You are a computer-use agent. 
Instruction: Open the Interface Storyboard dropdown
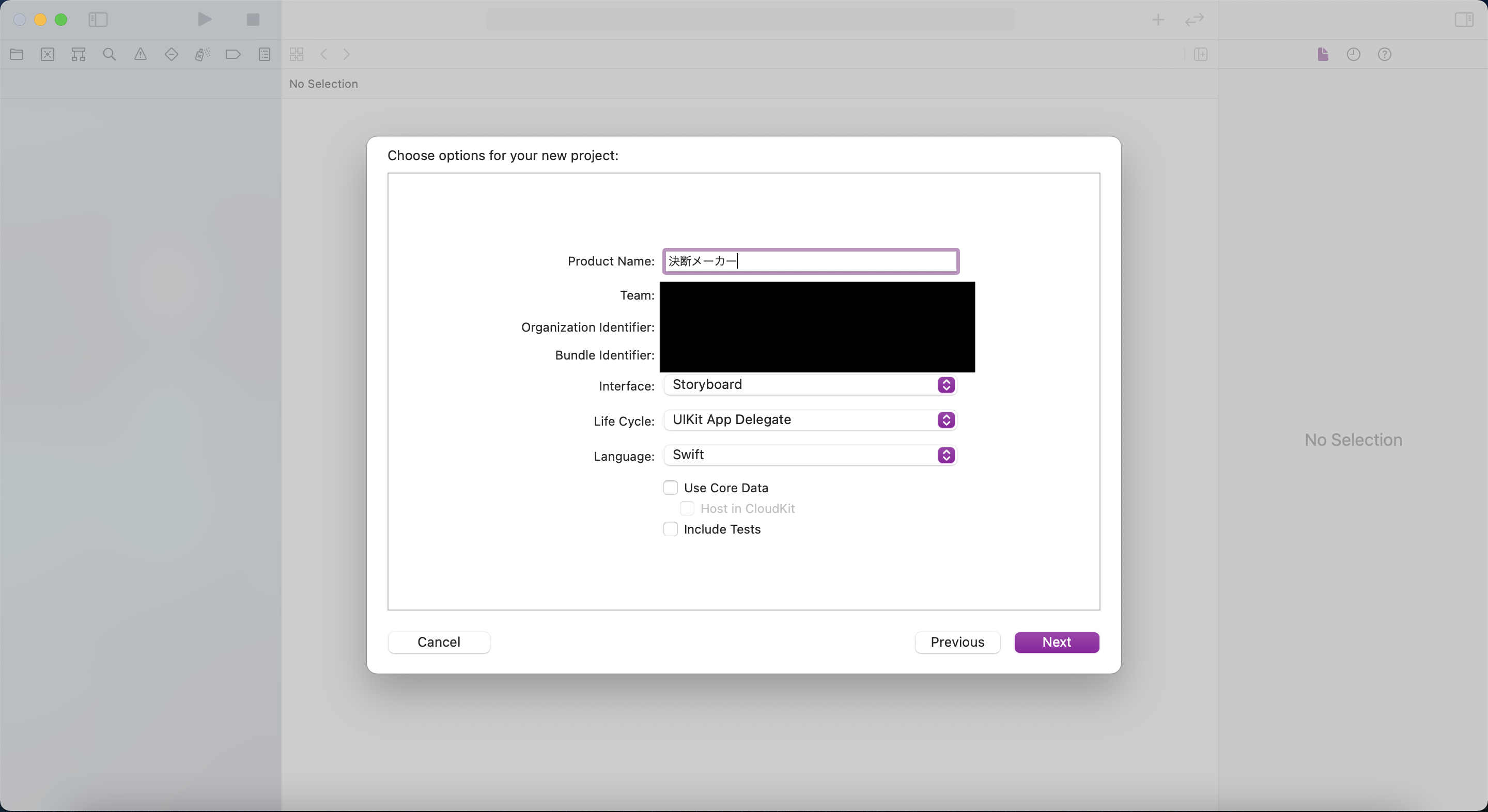(x=810, y=385)
